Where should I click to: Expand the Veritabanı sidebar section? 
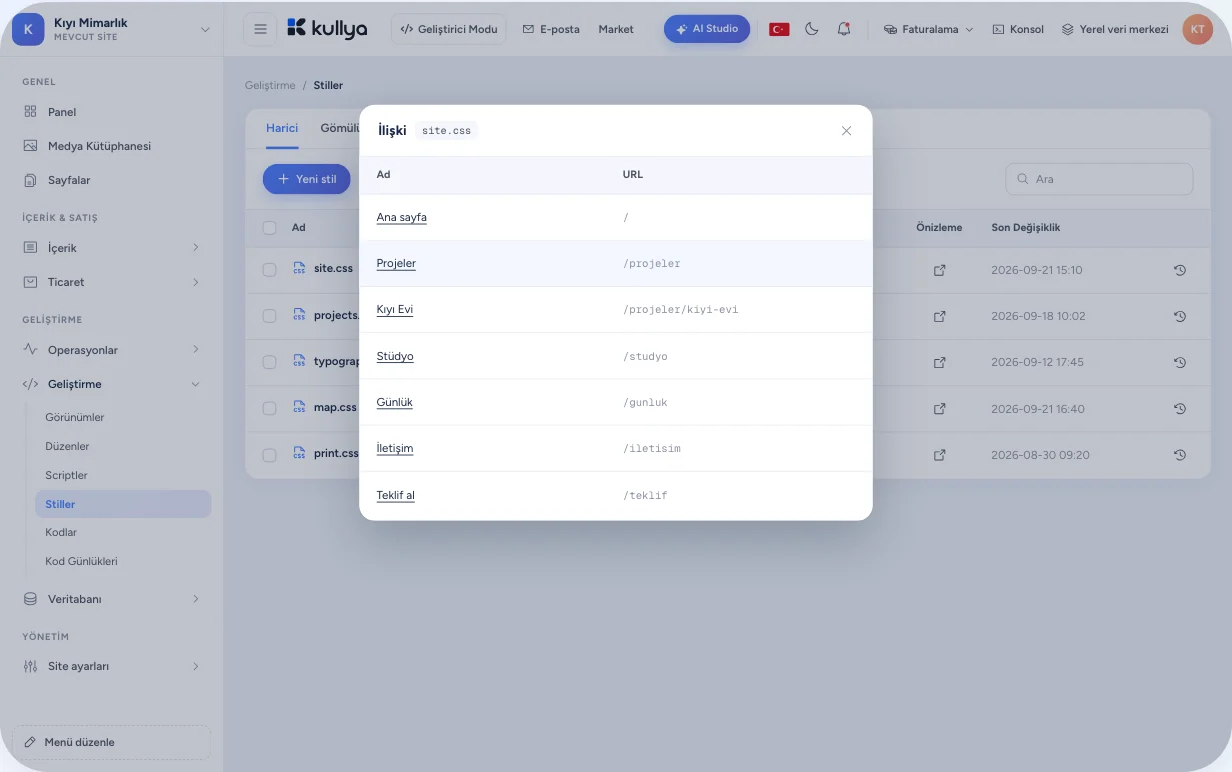(x=112, y=599)
